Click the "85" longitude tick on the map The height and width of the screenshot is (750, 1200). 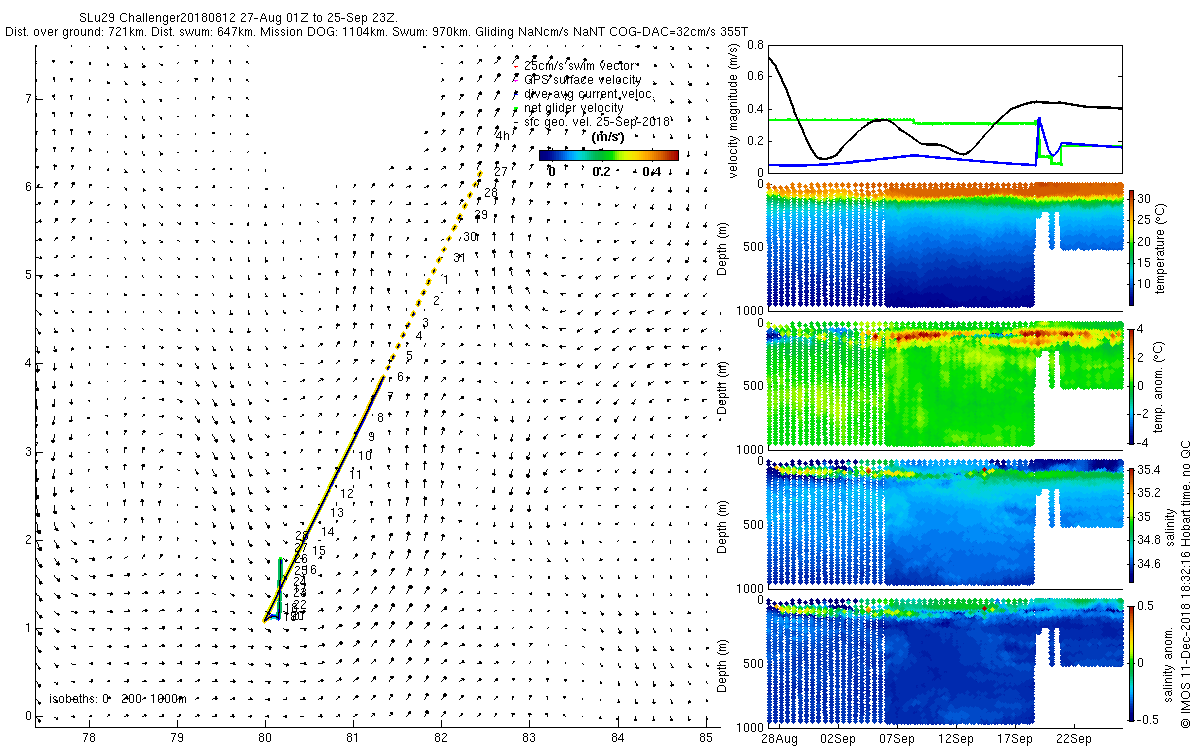coord(706,738)
